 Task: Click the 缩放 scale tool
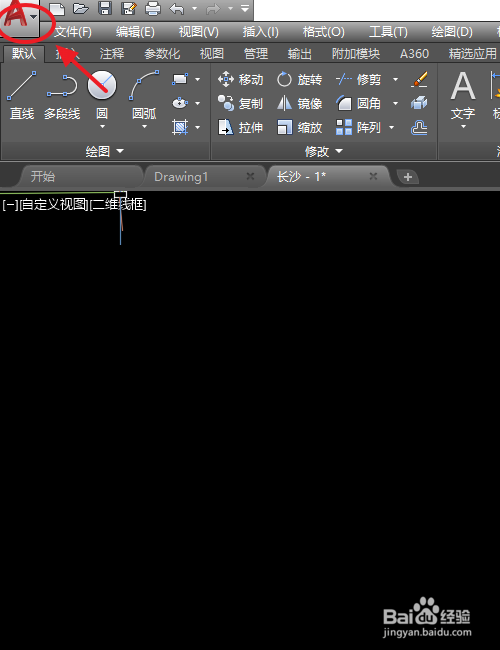pyautogui.click(x=299, y=127)
